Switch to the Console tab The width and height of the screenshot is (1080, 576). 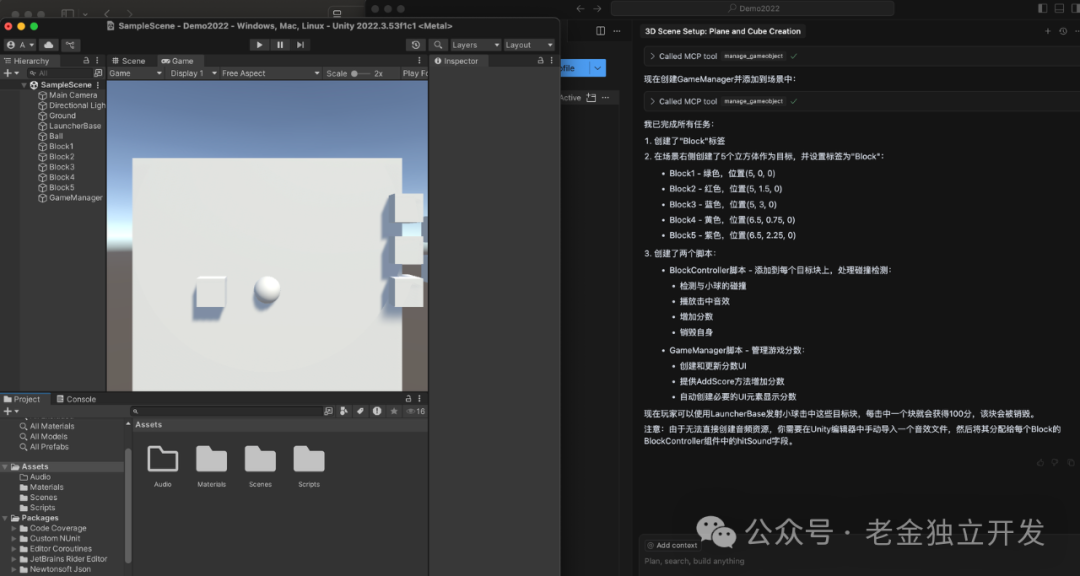(76, 399)
